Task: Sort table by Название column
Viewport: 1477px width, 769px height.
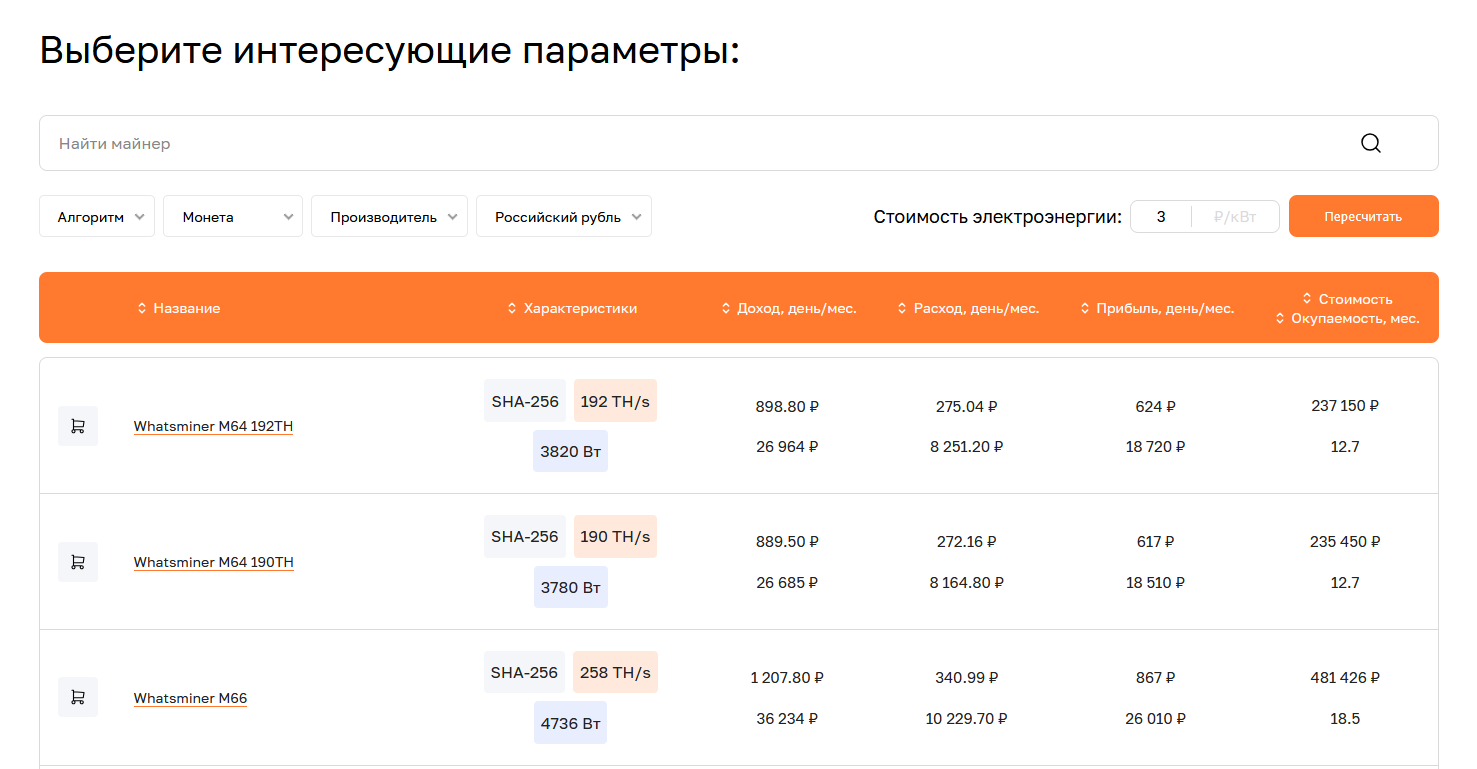Action: tap(178, 308)
